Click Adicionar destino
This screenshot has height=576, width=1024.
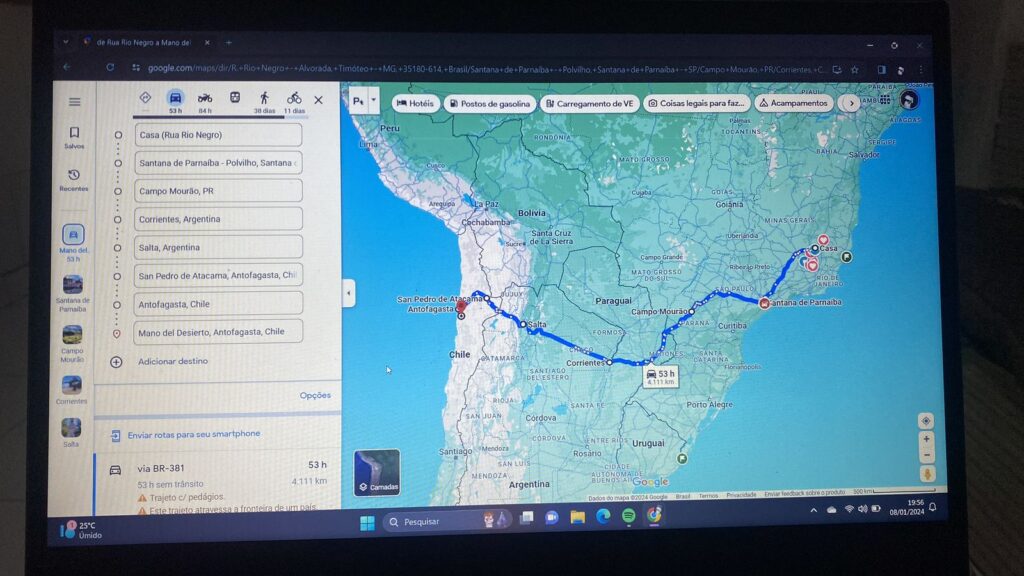(172, 361)
